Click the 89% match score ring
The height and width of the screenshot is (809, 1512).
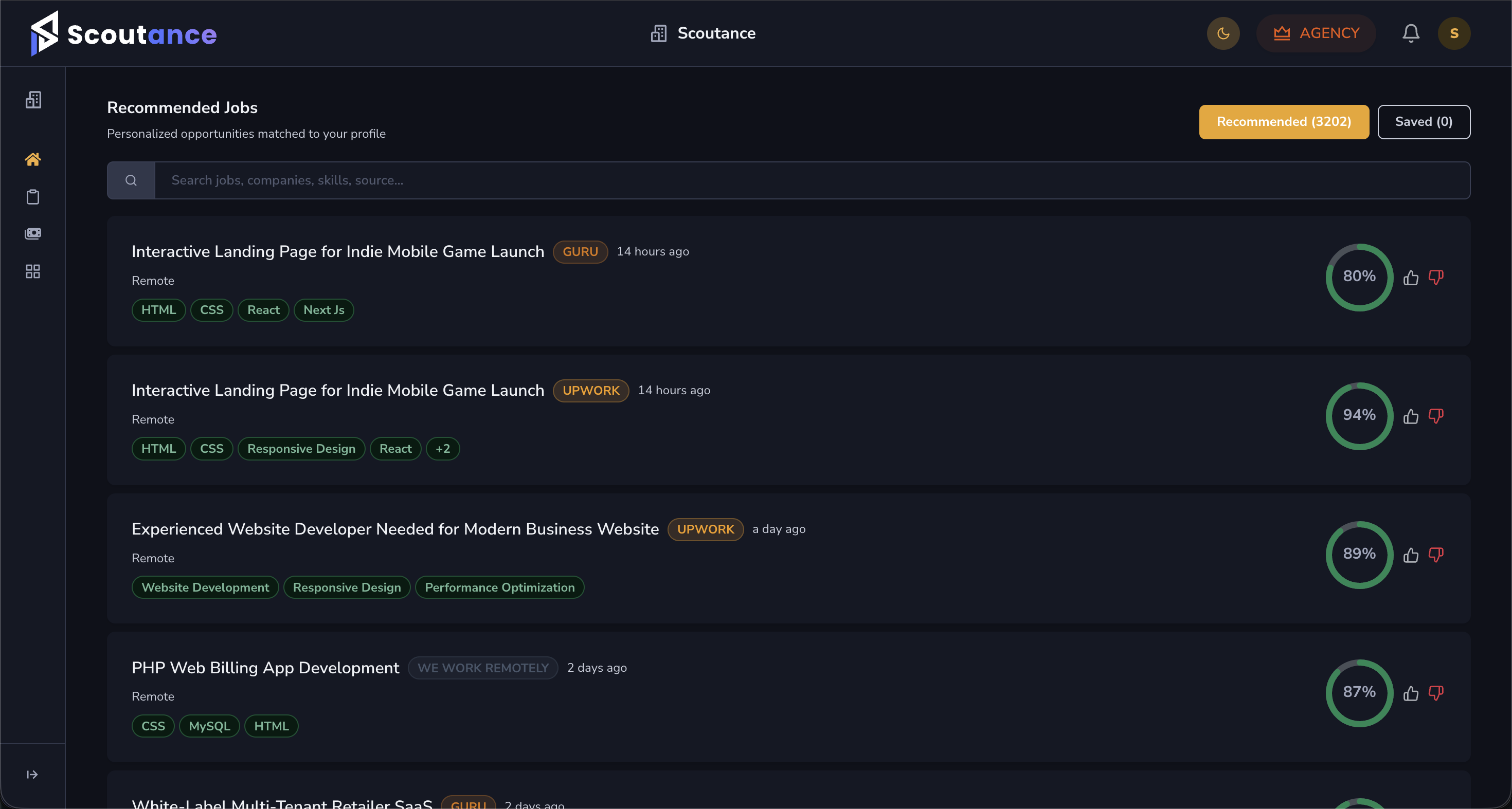coord(1359,555)
